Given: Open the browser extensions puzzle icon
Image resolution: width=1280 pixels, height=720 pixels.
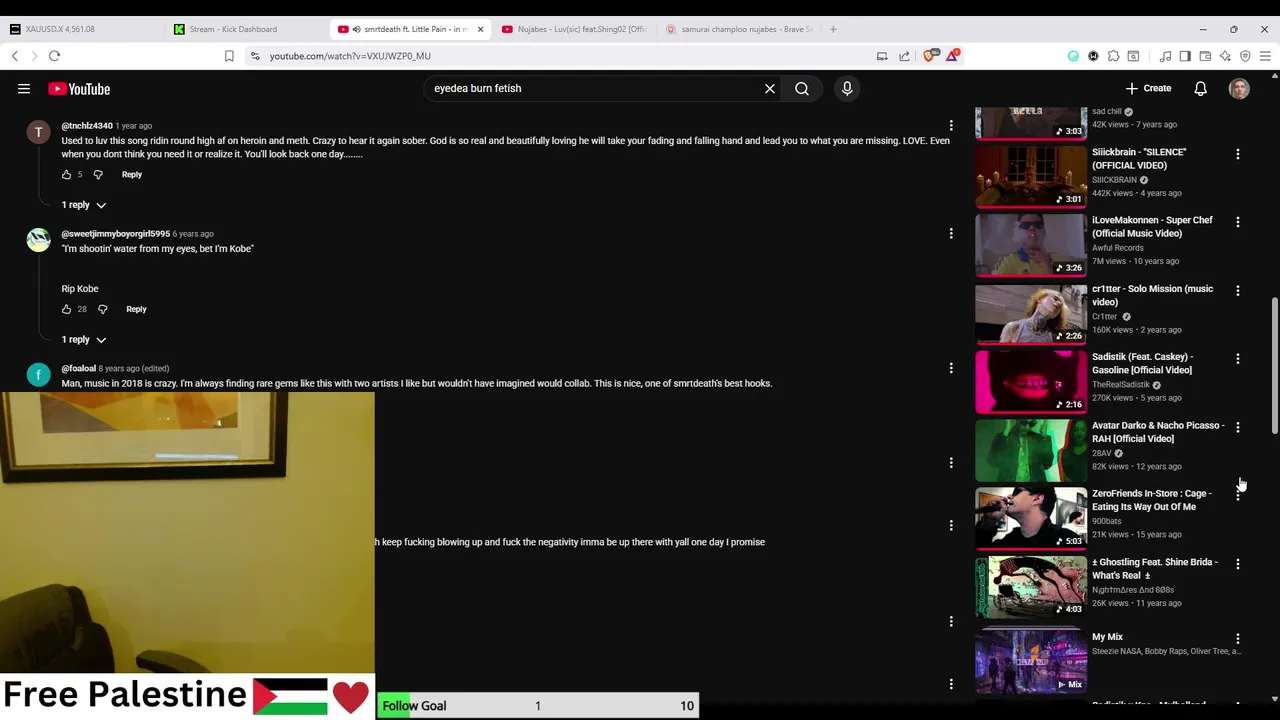Looking at the screenshot, I should [x=1113, y=56].
